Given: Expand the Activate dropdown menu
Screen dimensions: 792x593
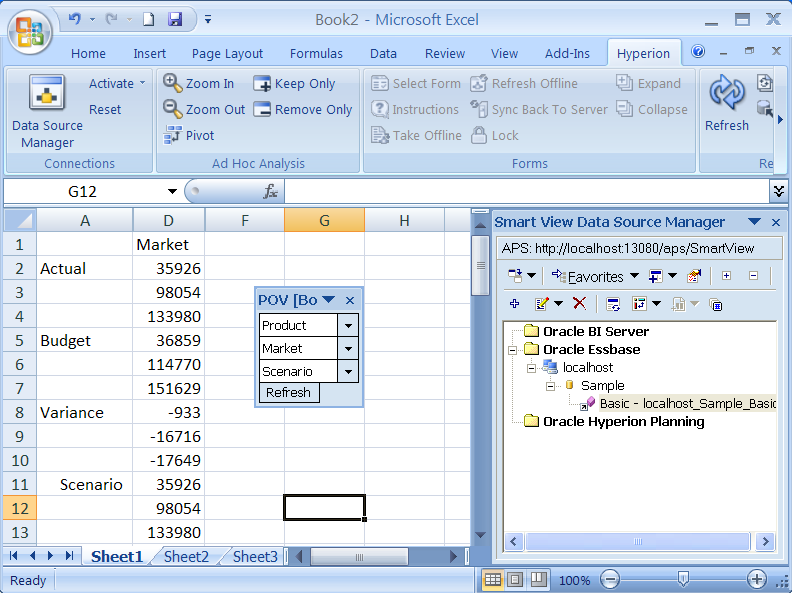Looking at the screenshot, I should tap(142, 84).
